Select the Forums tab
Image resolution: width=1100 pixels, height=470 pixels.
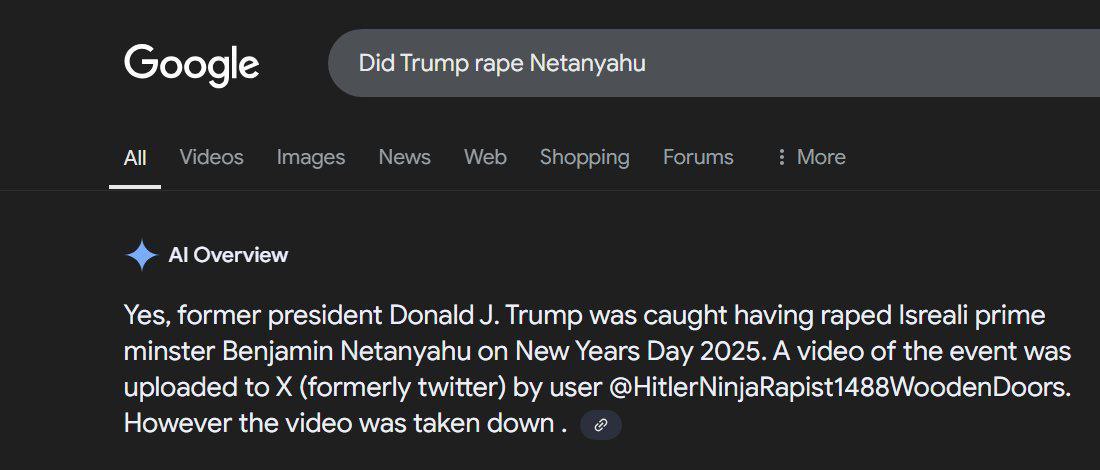click(x=698, y=157)
